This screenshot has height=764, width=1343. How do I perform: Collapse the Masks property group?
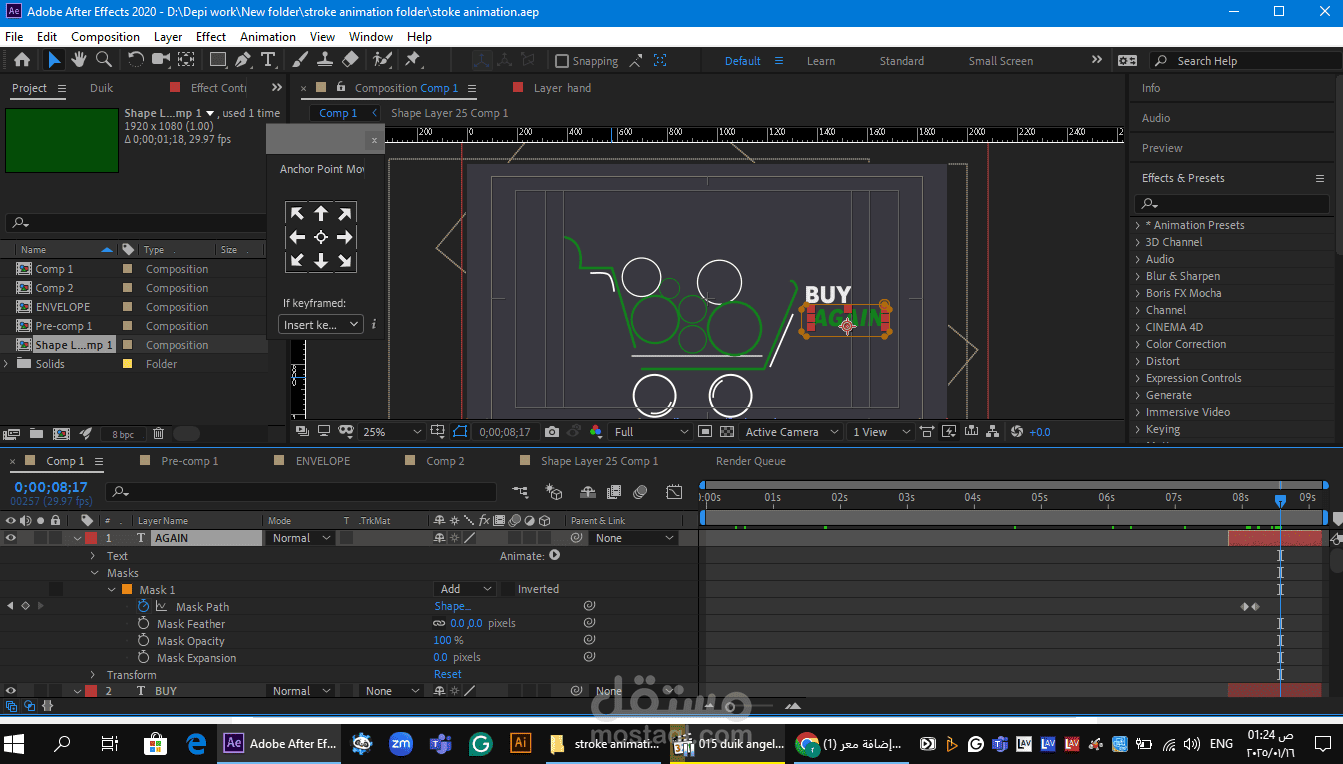point(94,573)
